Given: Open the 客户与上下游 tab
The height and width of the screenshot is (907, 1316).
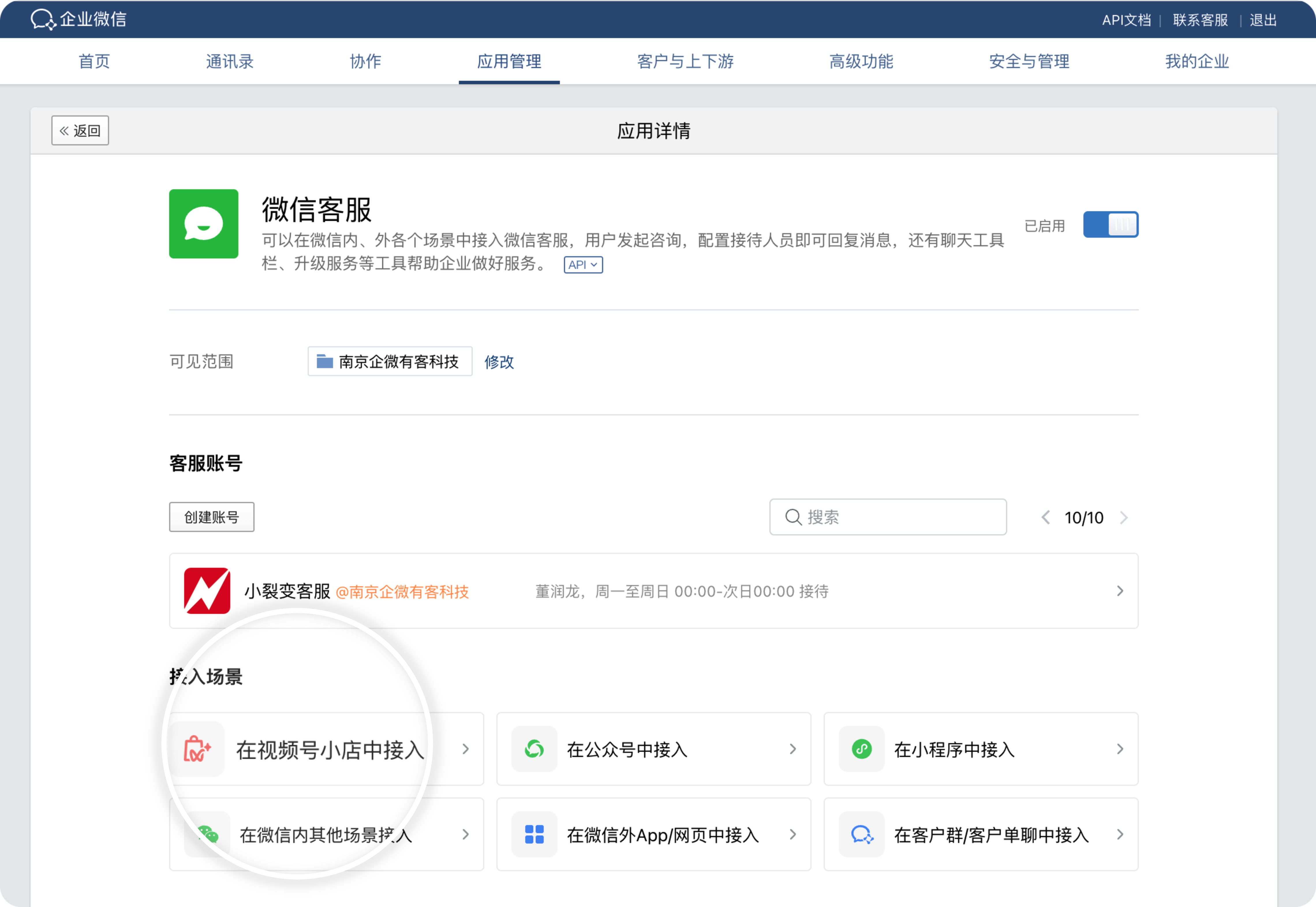Looking at the screenshot, I should [x=685, y=61].
